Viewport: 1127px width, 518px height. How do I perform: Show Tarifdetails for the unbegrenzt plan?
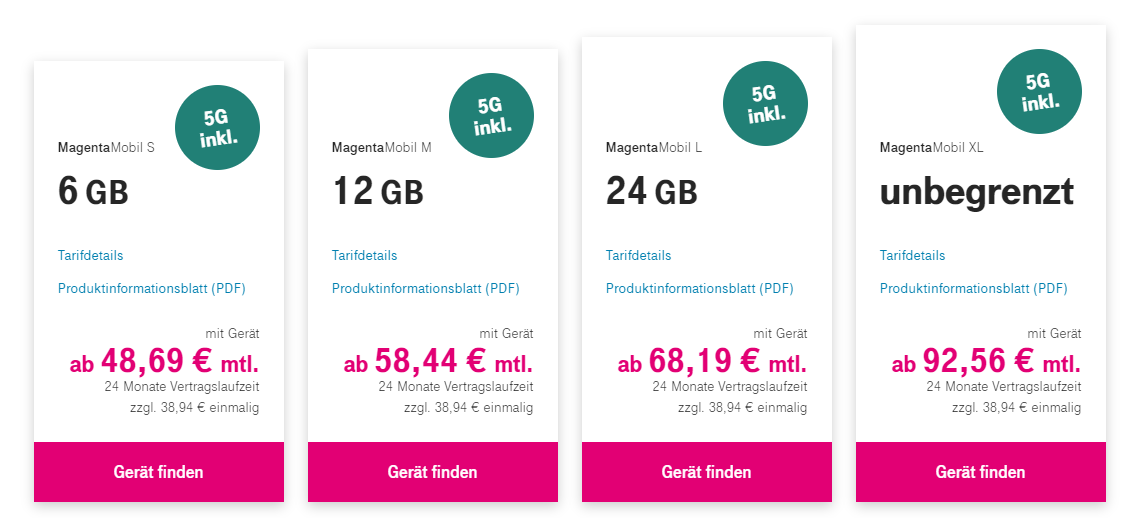913,255
